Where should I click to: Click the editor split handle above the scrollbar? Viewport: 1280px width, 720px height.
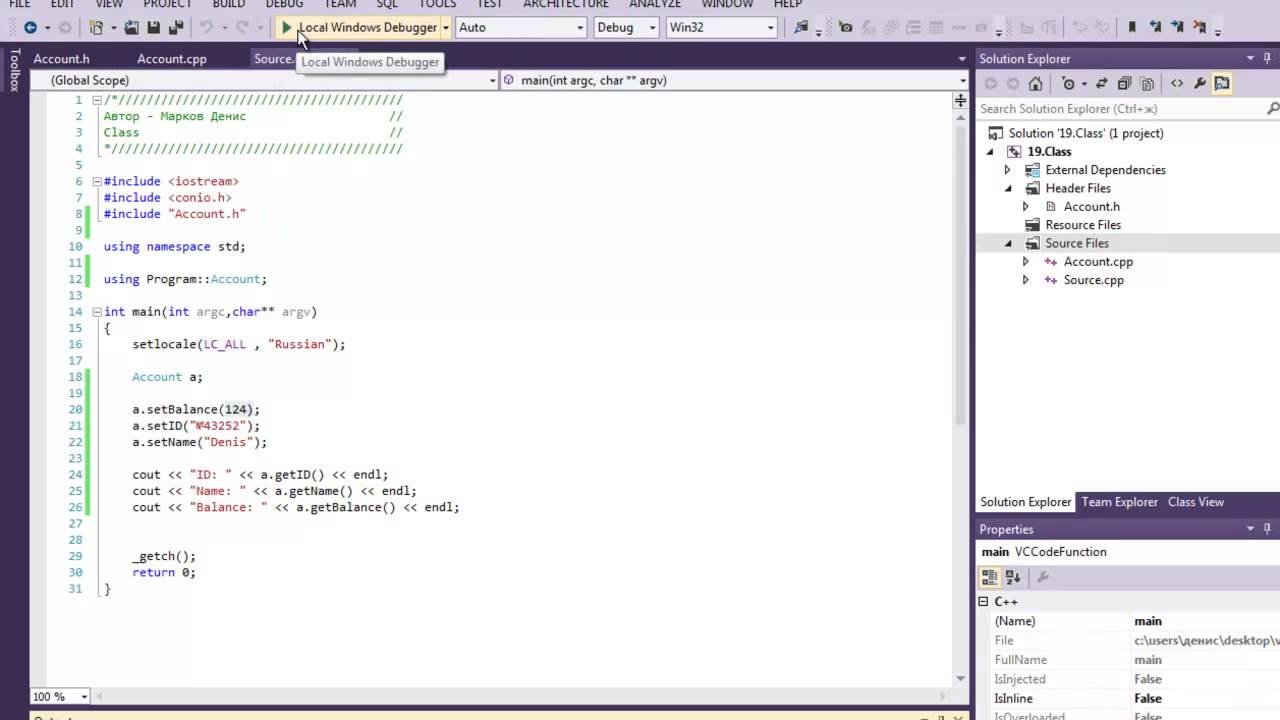[960, 100]
